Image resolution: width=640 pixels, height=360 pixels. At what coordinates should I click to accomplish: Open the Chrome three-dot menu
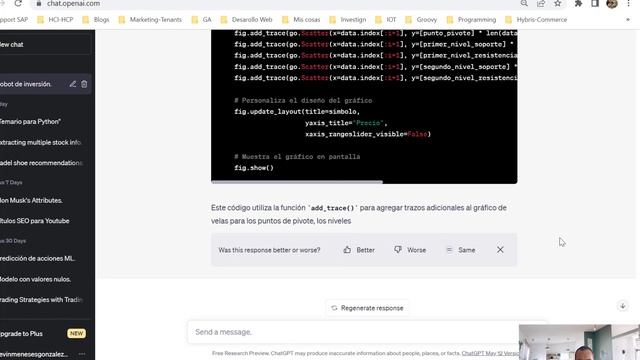point(629,3)
